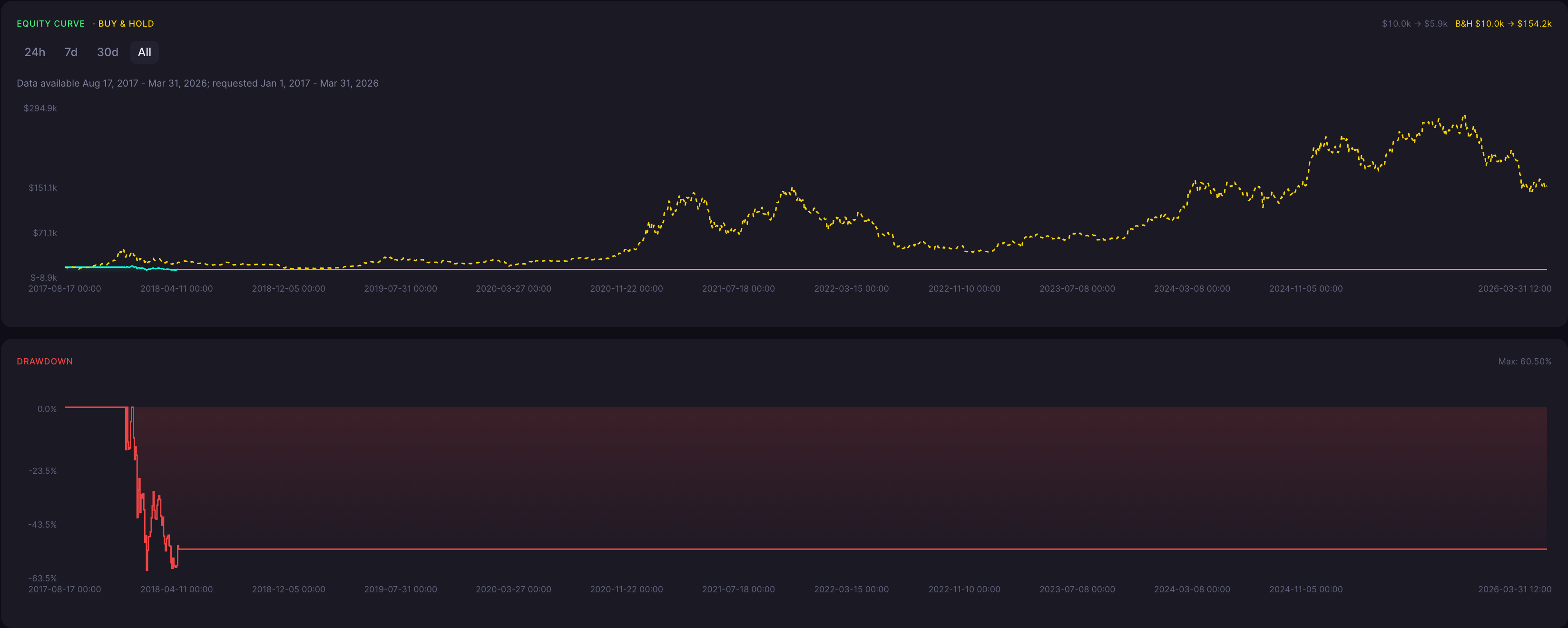
Task: Click equity chart 2020-03-27 00:00 date label
Action: coord(513,288)
